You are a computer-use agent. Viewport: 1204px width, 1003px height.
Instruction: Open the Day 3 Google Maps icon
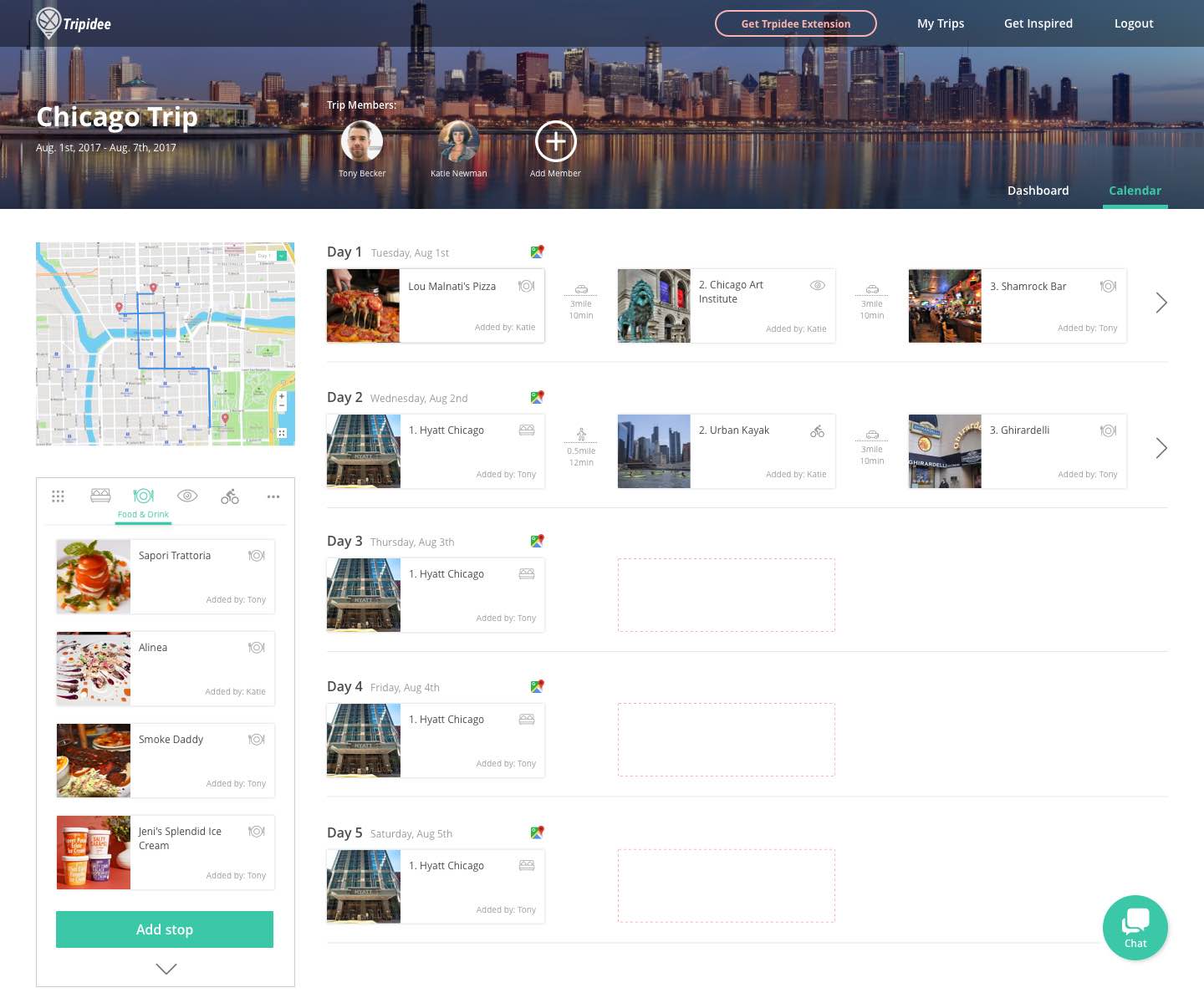pyautogui.click(x=537, y=541)
